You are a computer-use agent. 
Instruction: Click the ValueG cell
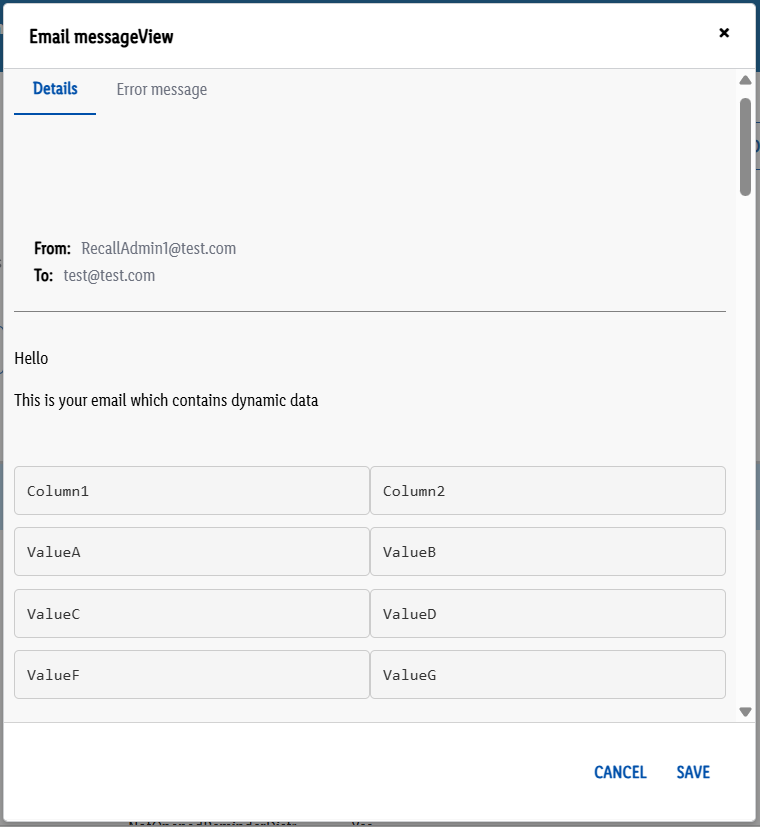547,675
